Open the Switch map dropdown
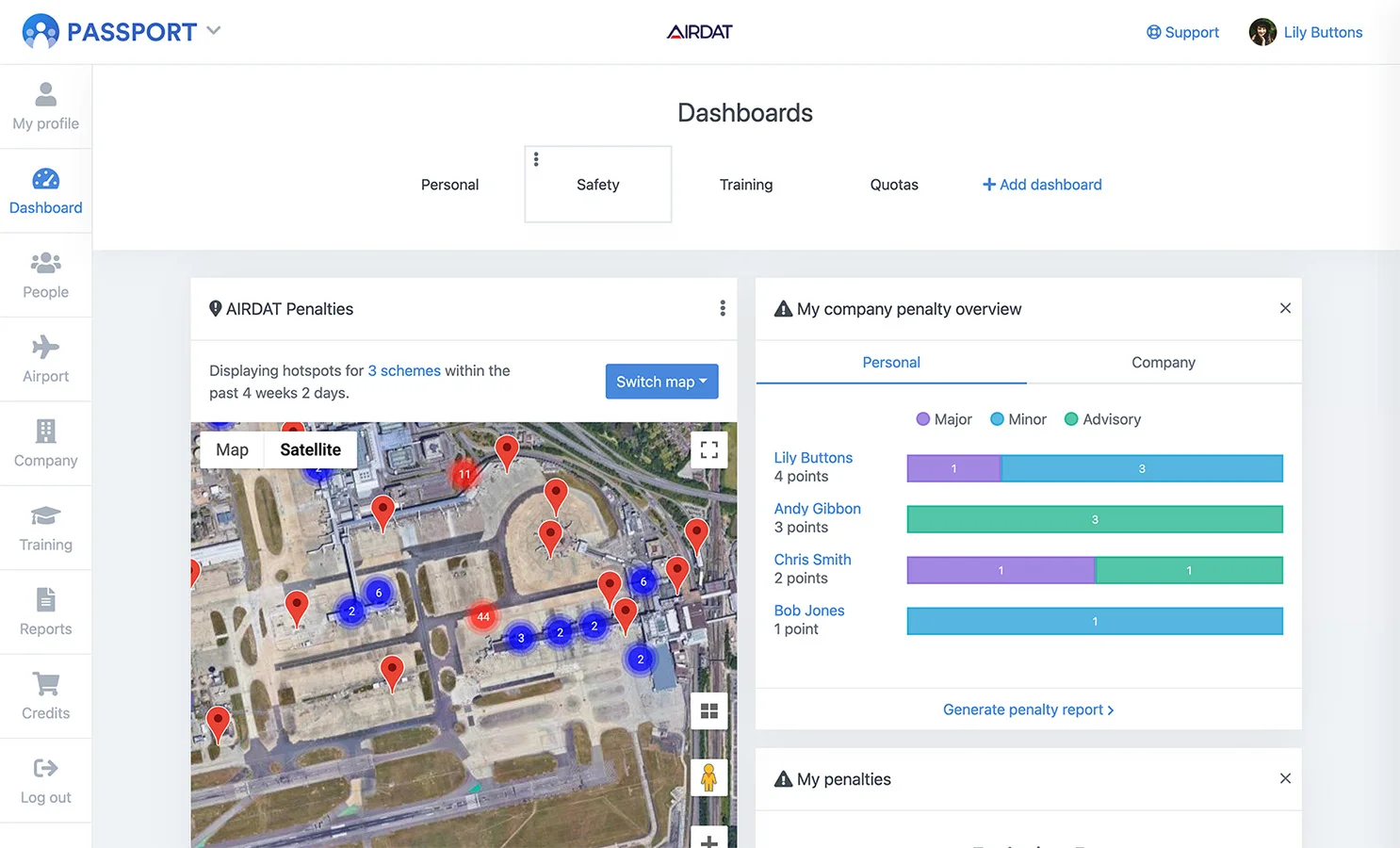 point(661,382)
